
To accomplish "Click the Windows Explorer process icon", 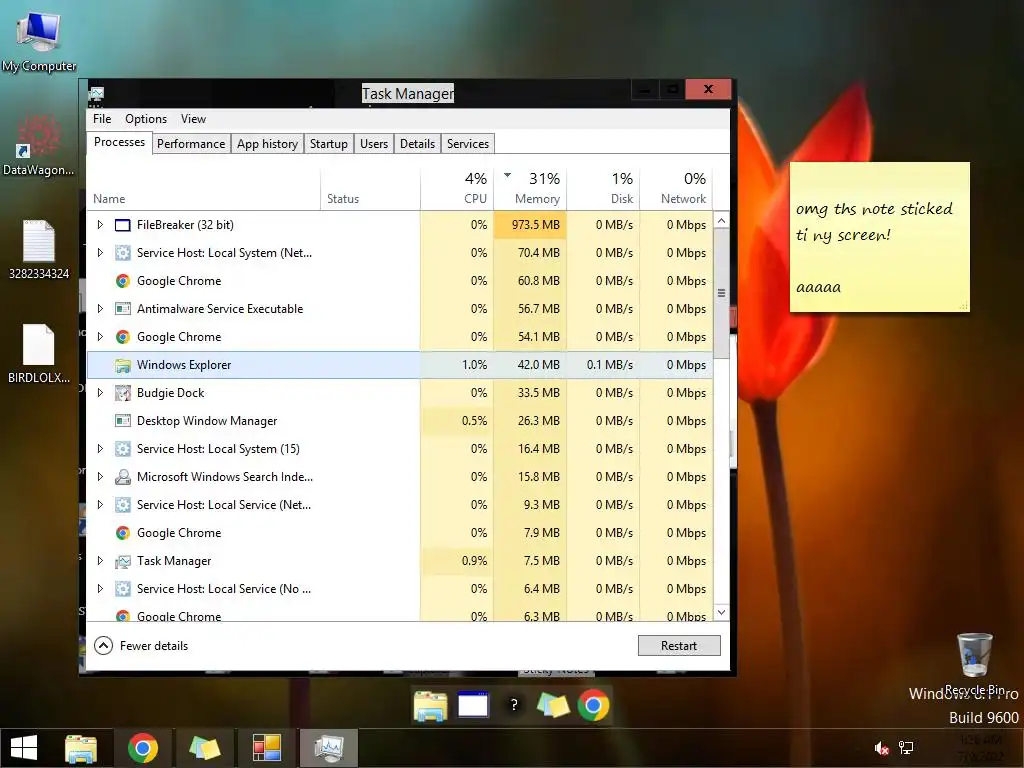I will (122, 365).
